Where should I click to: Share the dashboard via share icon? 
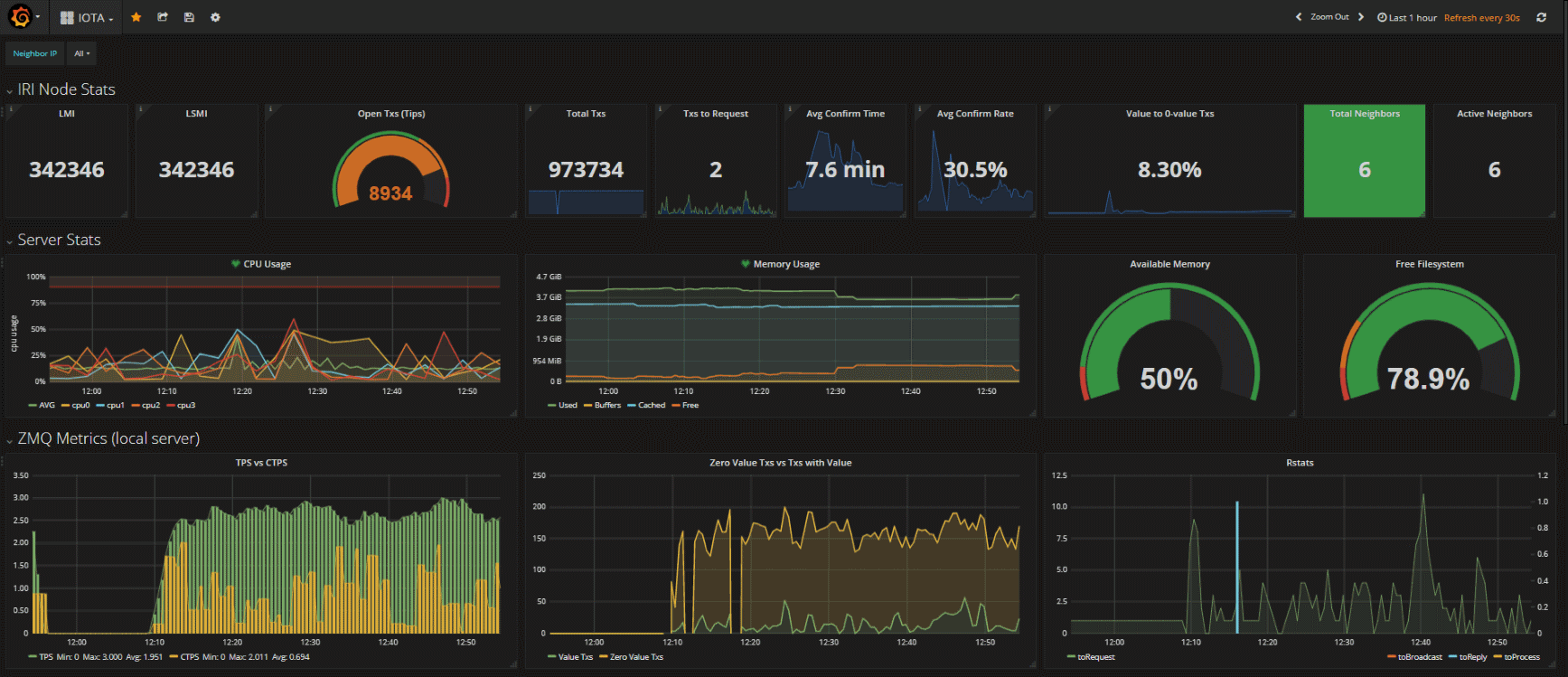(x=163, y=17)
